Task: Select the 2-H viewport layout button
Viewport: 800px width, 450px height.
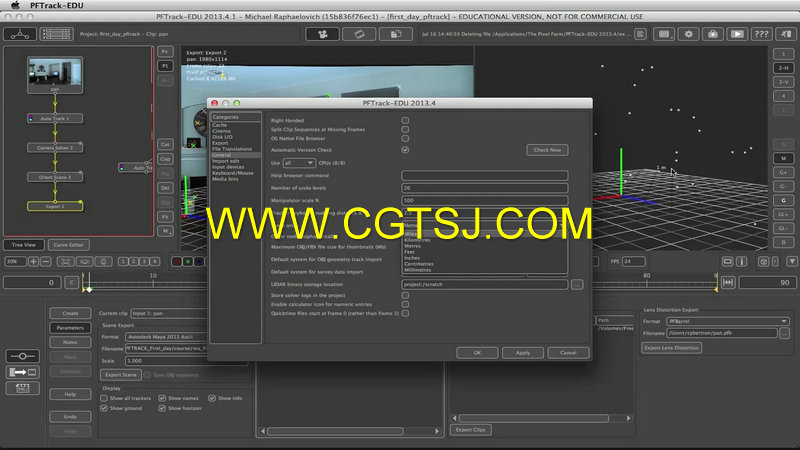Action: [x=783, y=68]
